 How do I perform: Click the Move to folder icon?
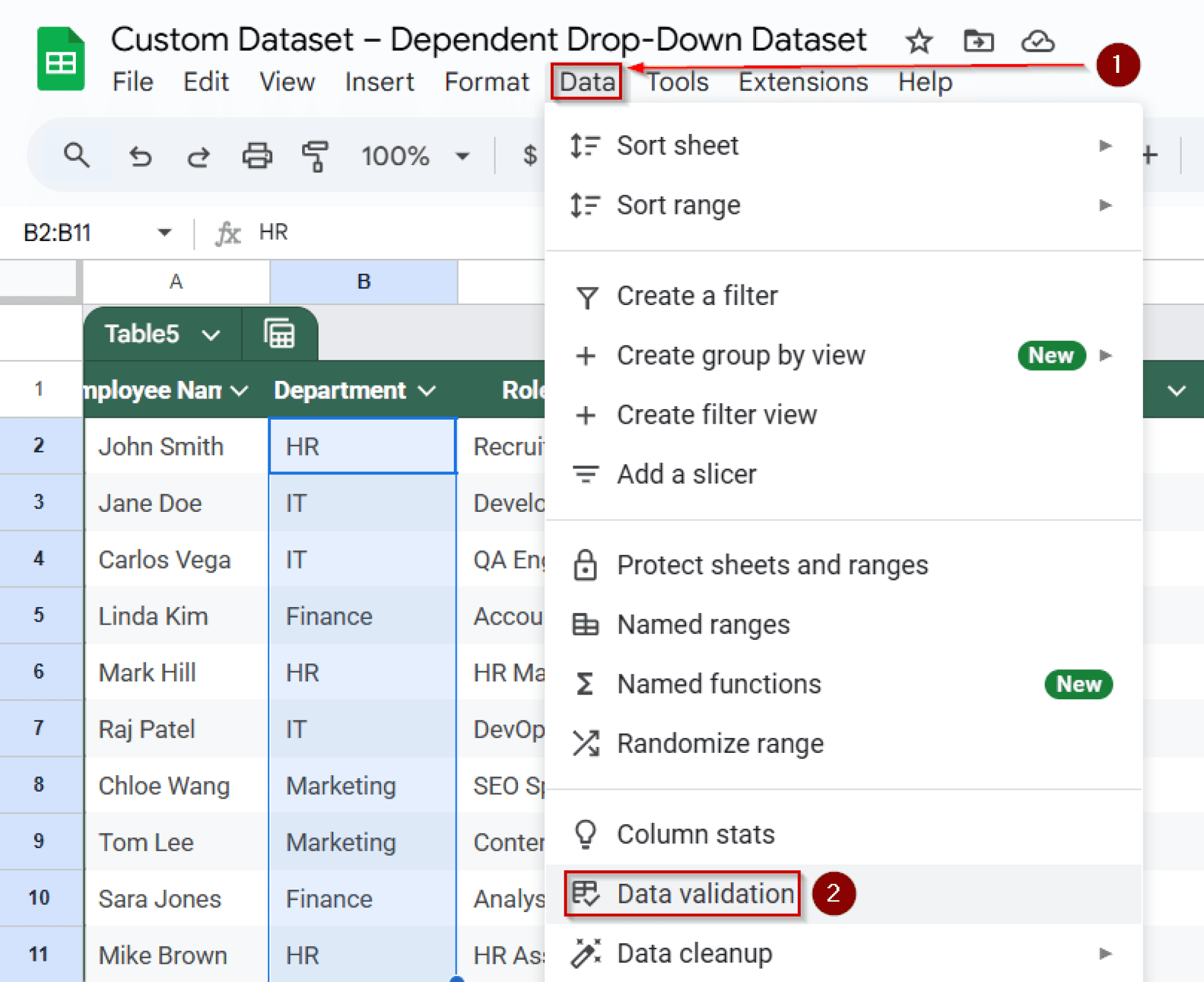(978, 41)
